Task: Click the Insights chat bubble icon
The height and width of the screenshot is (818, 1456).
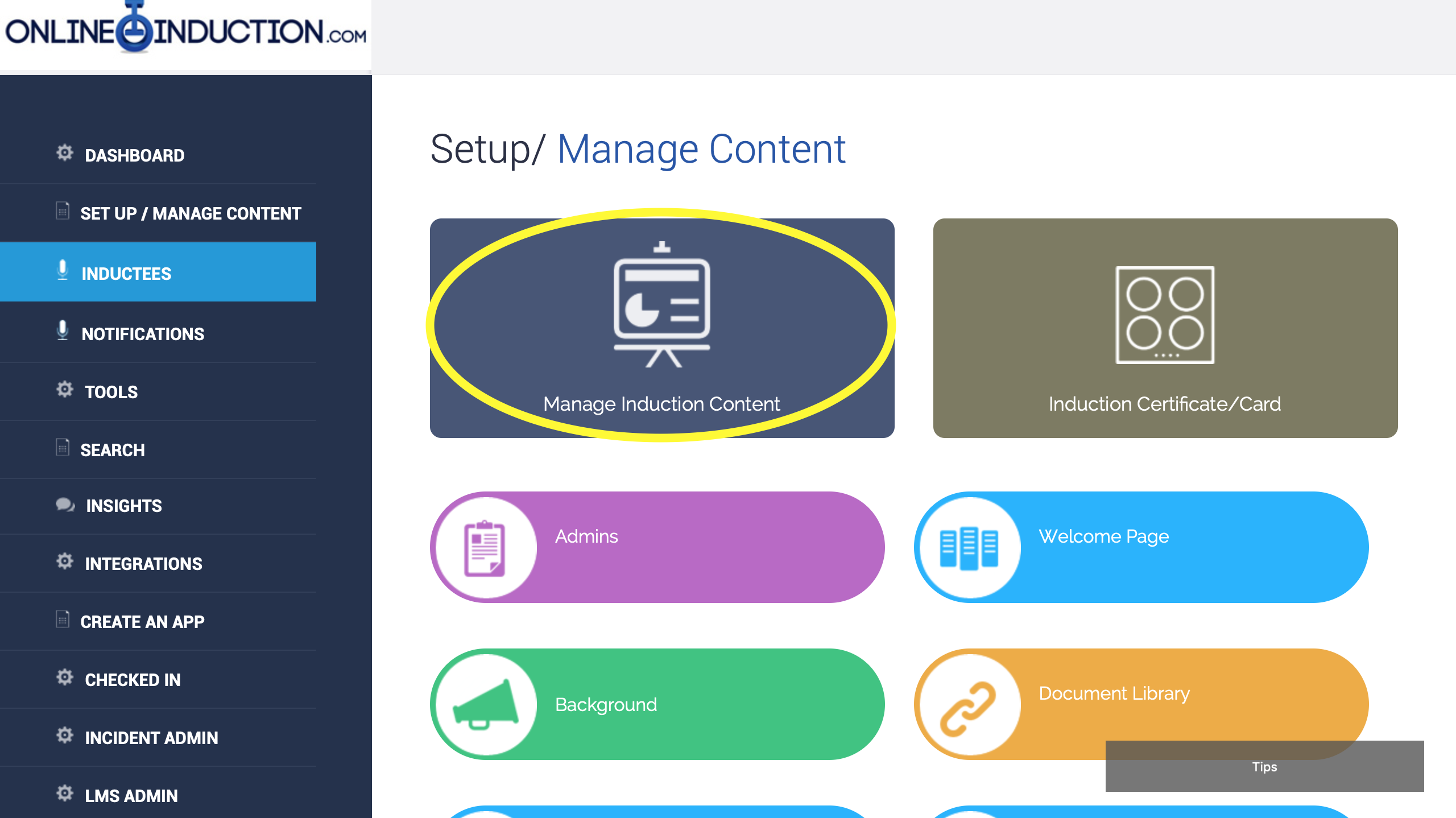Action: click(x=65, y=505)
